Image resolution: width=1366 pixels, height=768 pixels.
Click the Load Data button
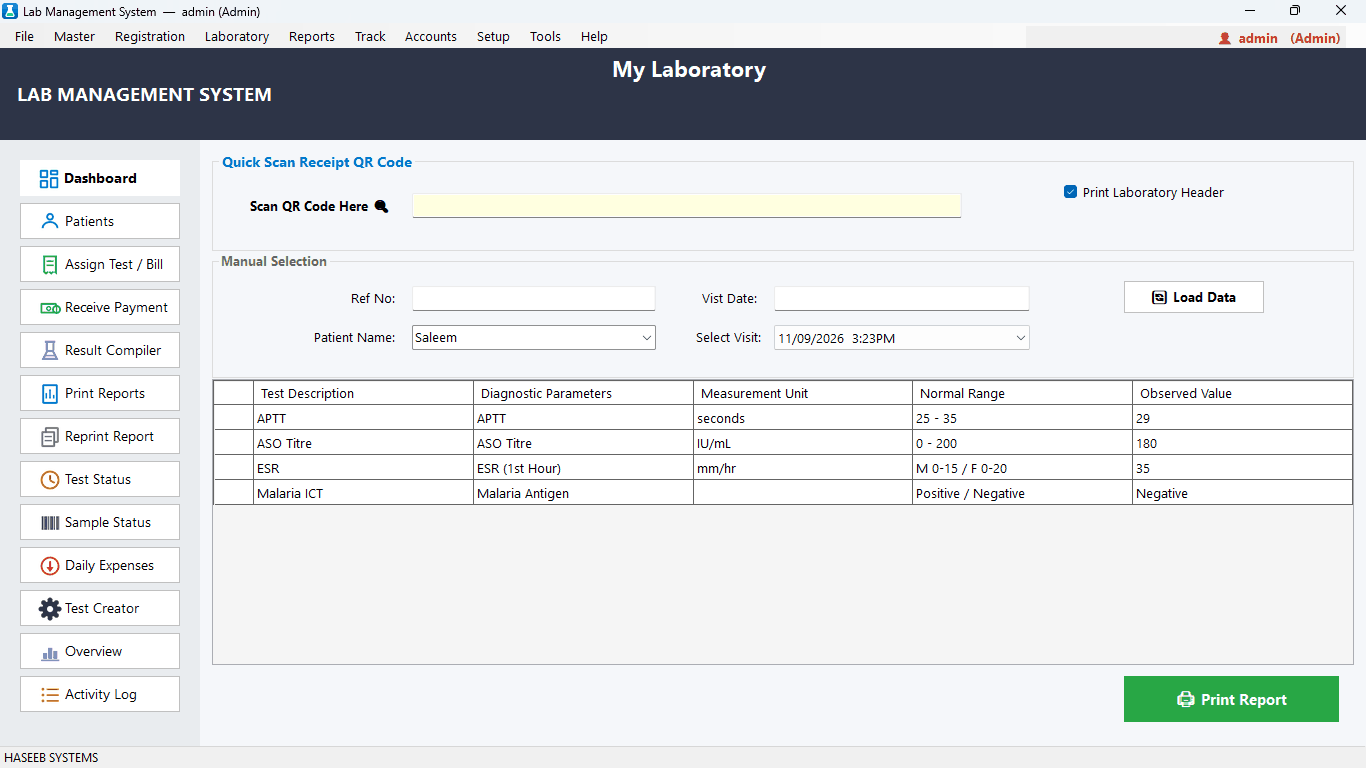coord(1194,297)
